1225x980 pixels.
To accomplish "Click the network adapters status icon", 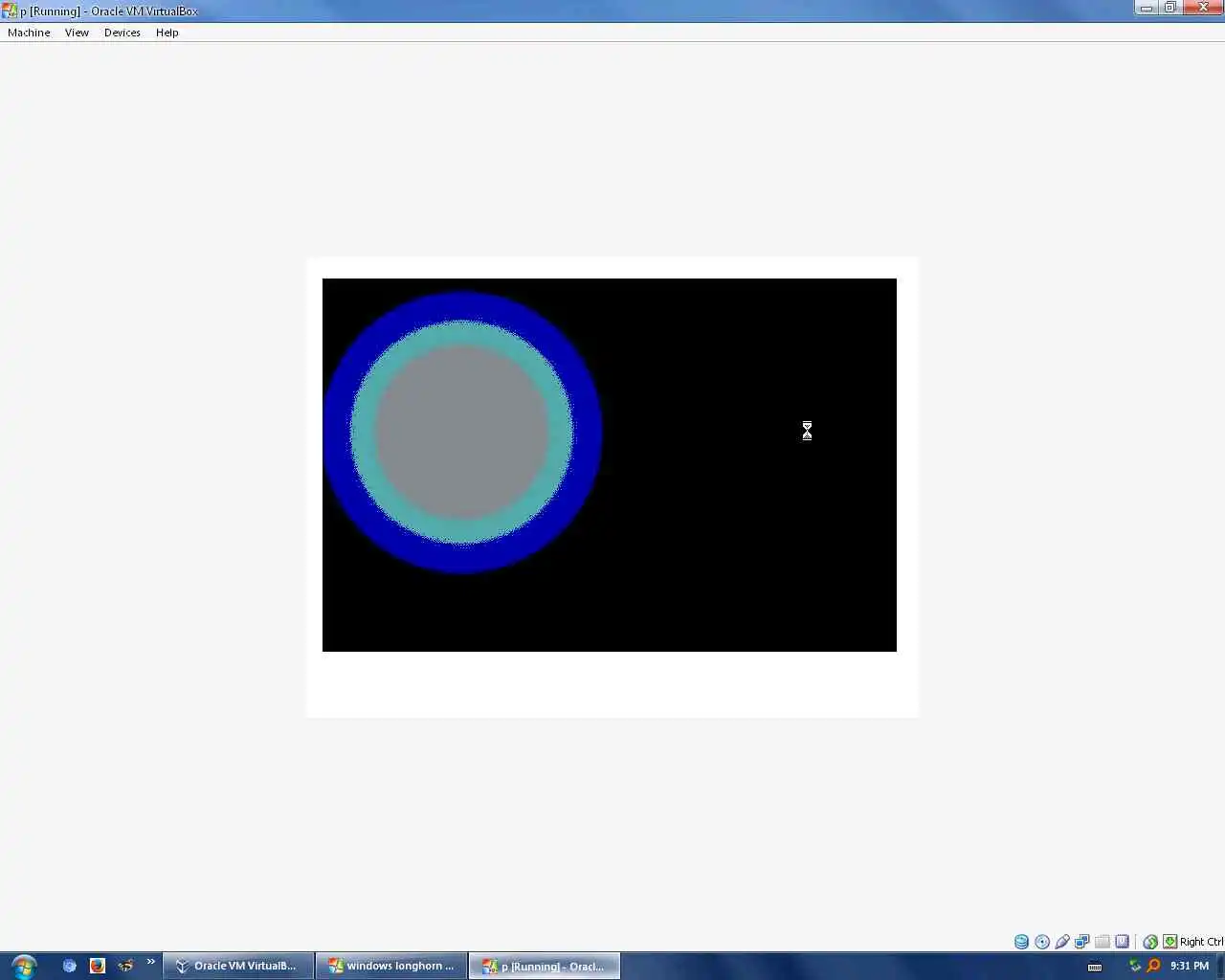I will point(1082,942).
